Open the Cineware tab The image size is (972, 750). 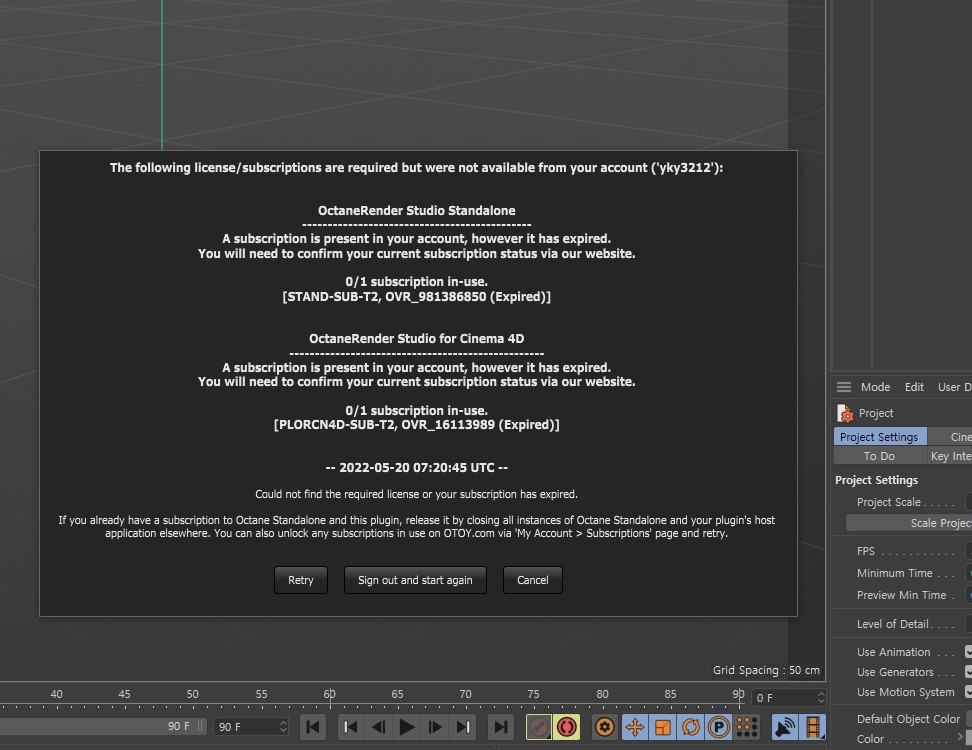click(950, 437)
